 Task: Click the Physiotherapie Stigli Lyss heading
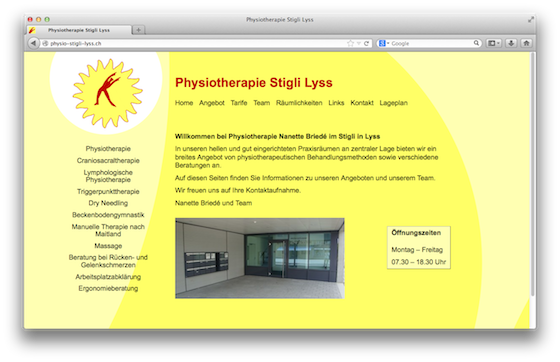coord(254,83)
